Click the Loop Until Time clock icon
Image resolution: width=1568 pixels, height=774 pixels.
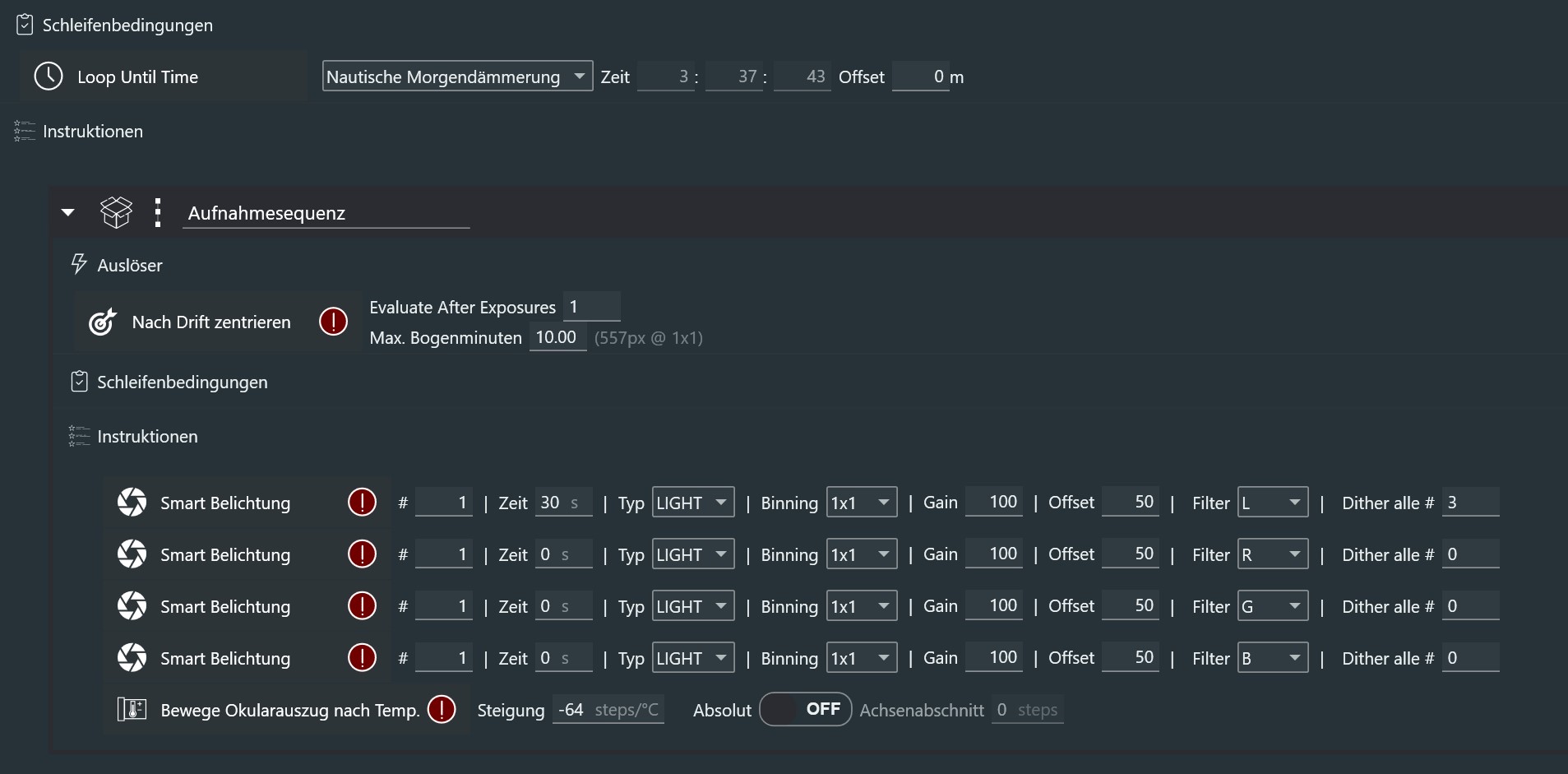click(x=49, y=76)
